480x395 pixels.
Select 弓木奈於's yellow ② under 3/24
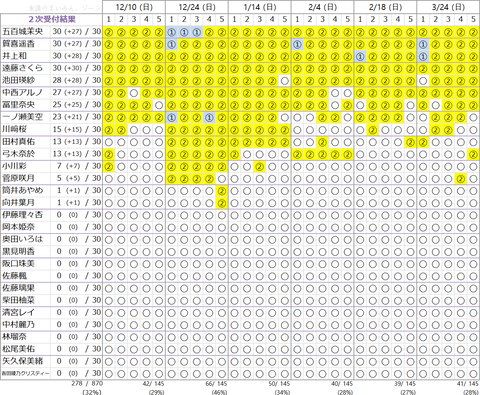point(473,154)
